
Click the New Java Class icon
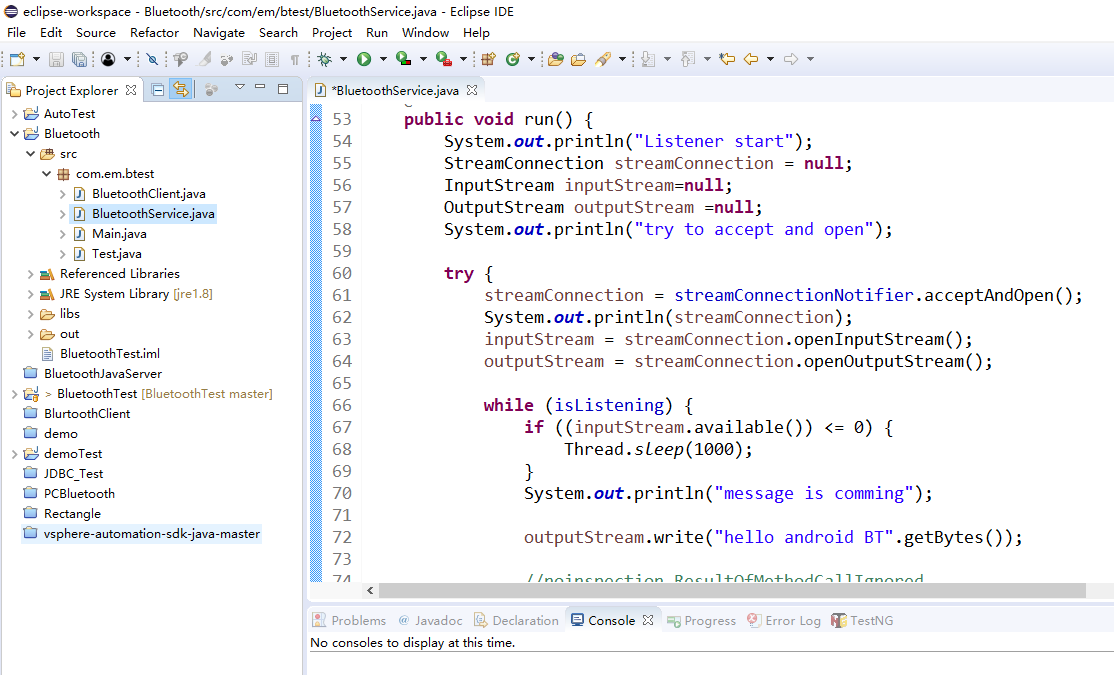(x=513, y=60)
